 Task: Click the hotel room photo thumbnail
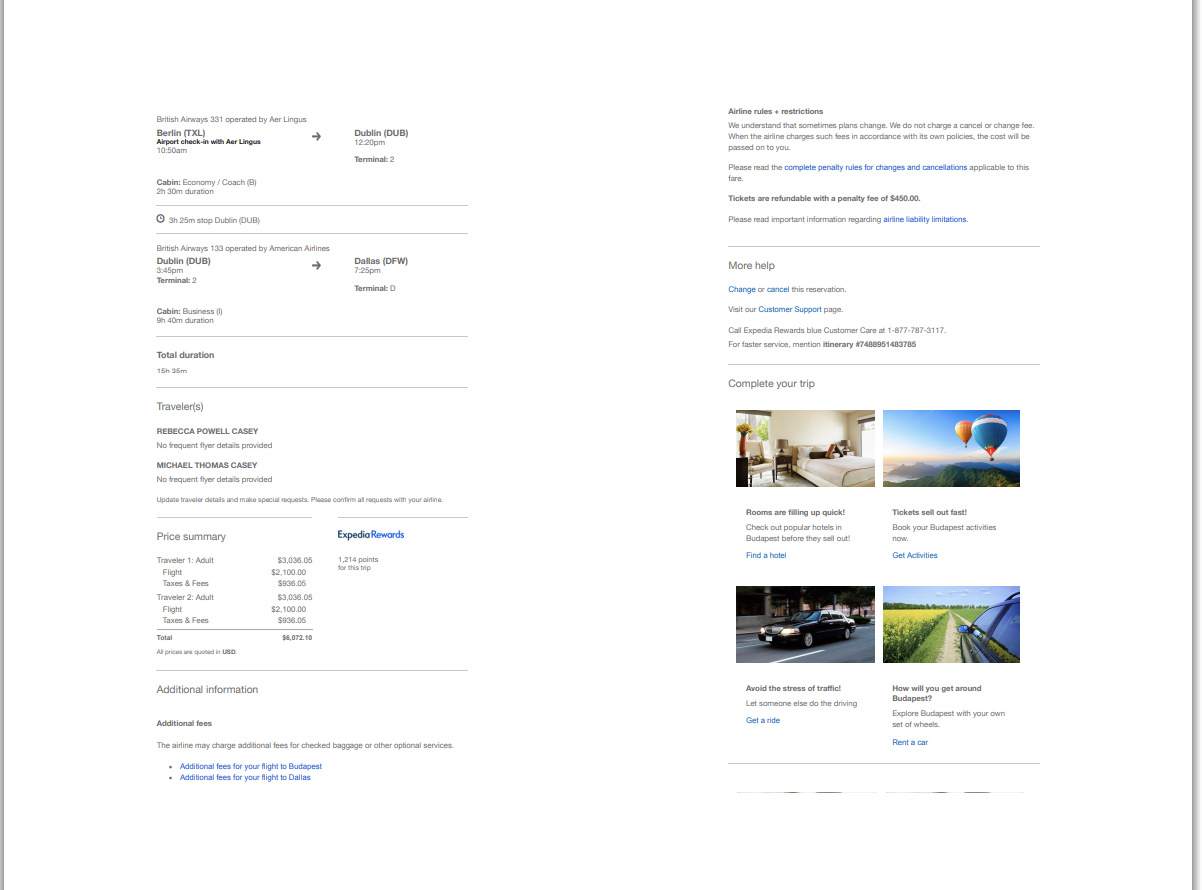tap(805, 448)
